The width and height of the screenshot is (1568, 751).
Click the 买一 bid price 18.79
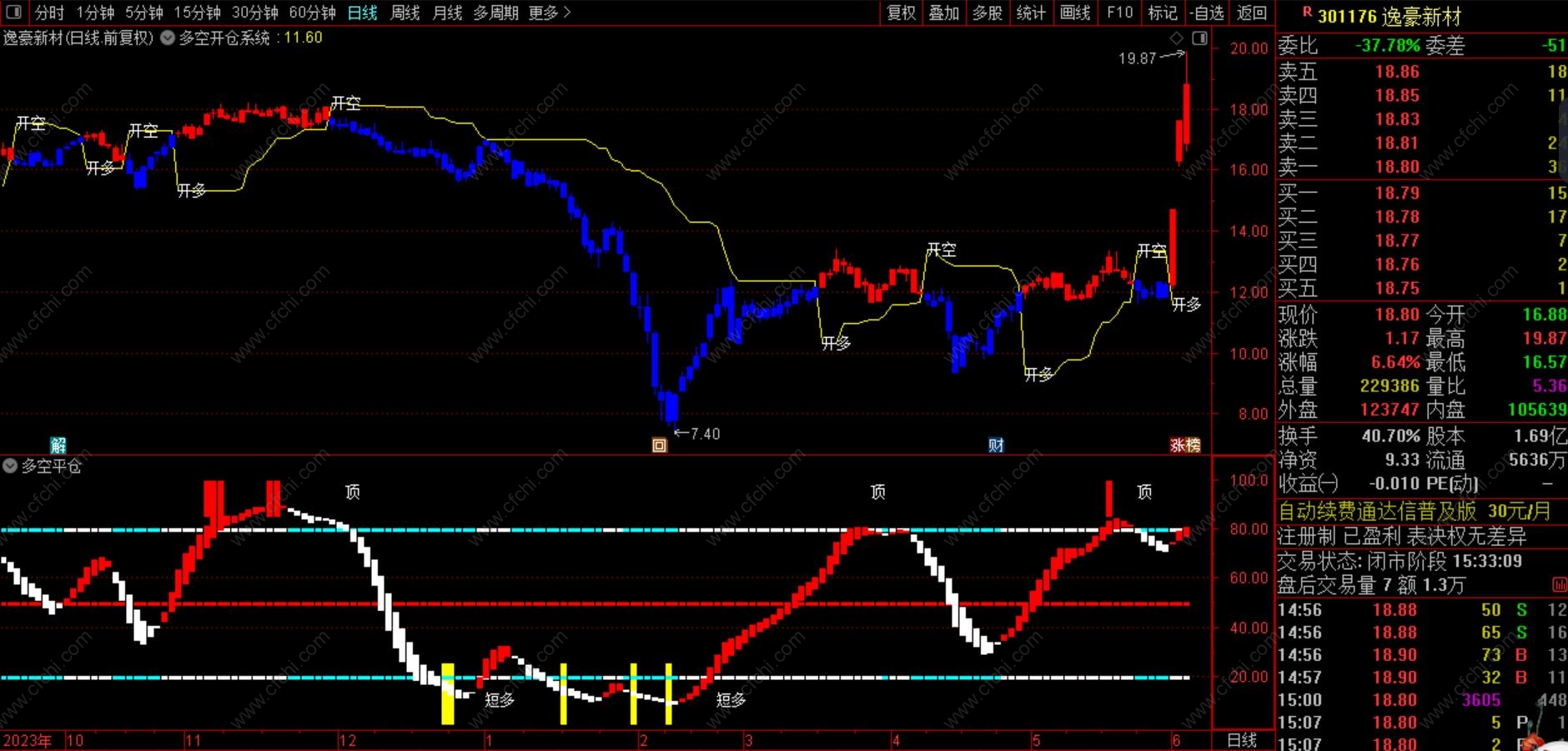tap(1397, 193)
